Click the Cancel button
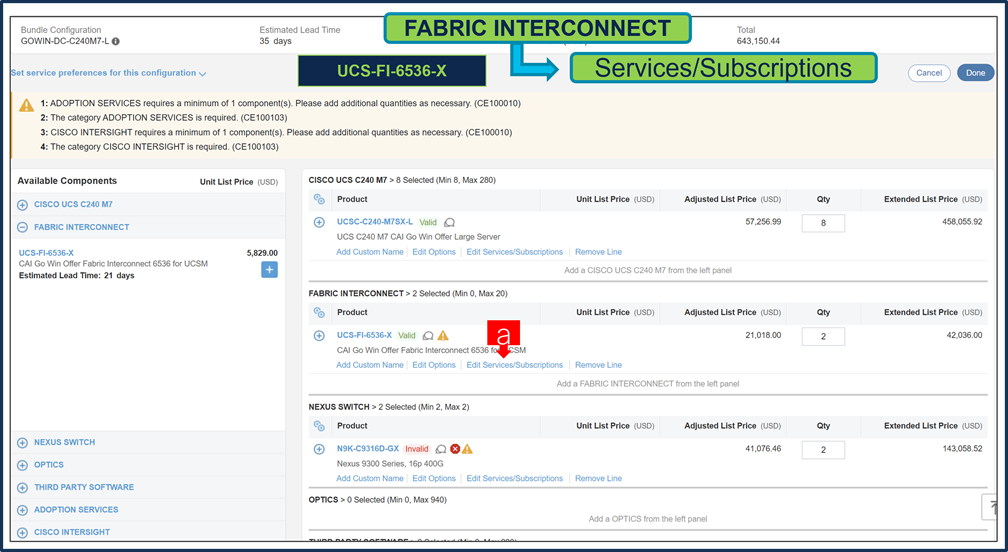The image size is (1008, 552). point(929,73)
